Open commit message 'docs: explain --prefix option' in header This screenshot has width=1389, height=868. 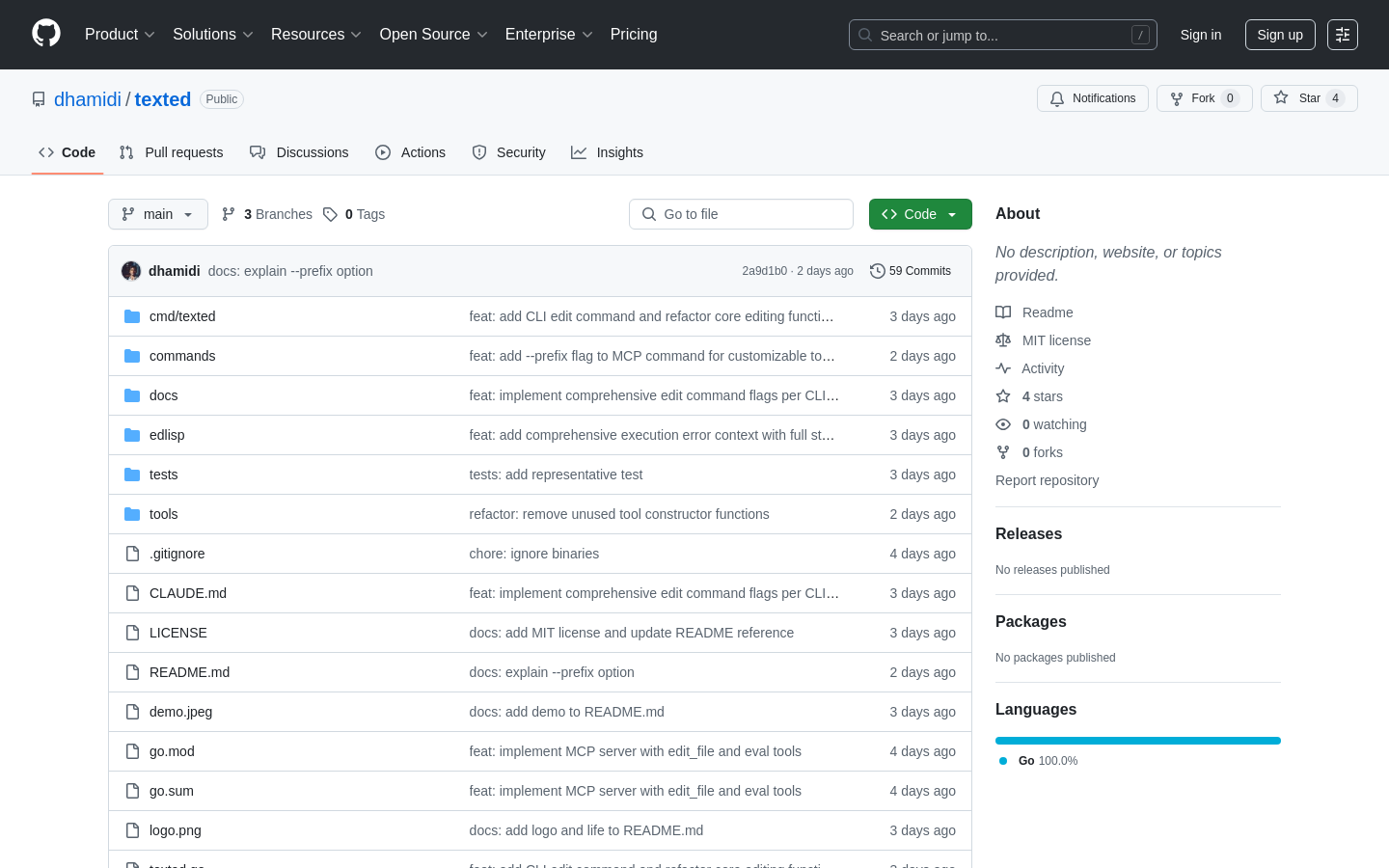tap(290, 271)
